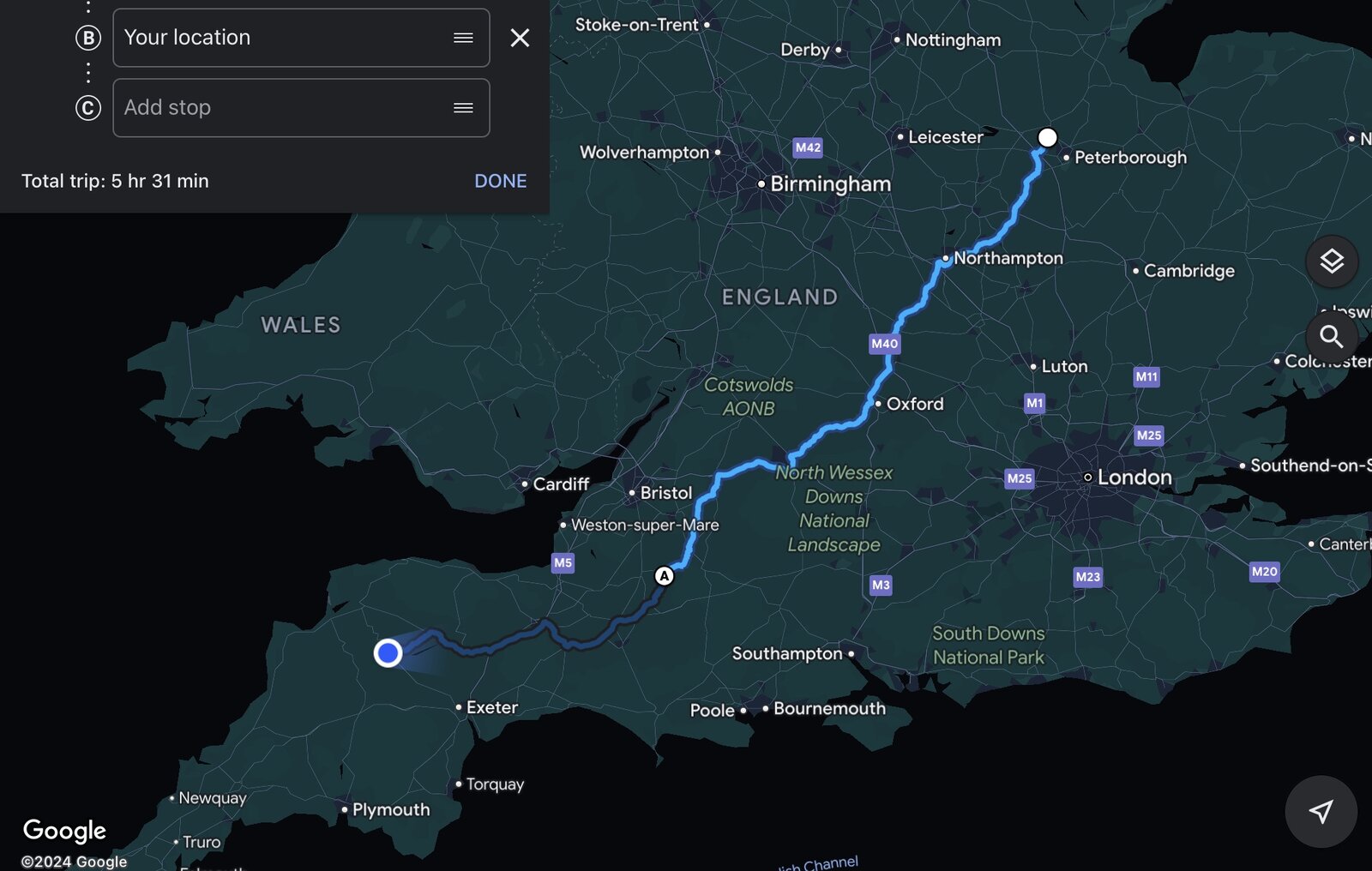Tap the blue current location dot
1372x871 pixels.
coord(388,653)
